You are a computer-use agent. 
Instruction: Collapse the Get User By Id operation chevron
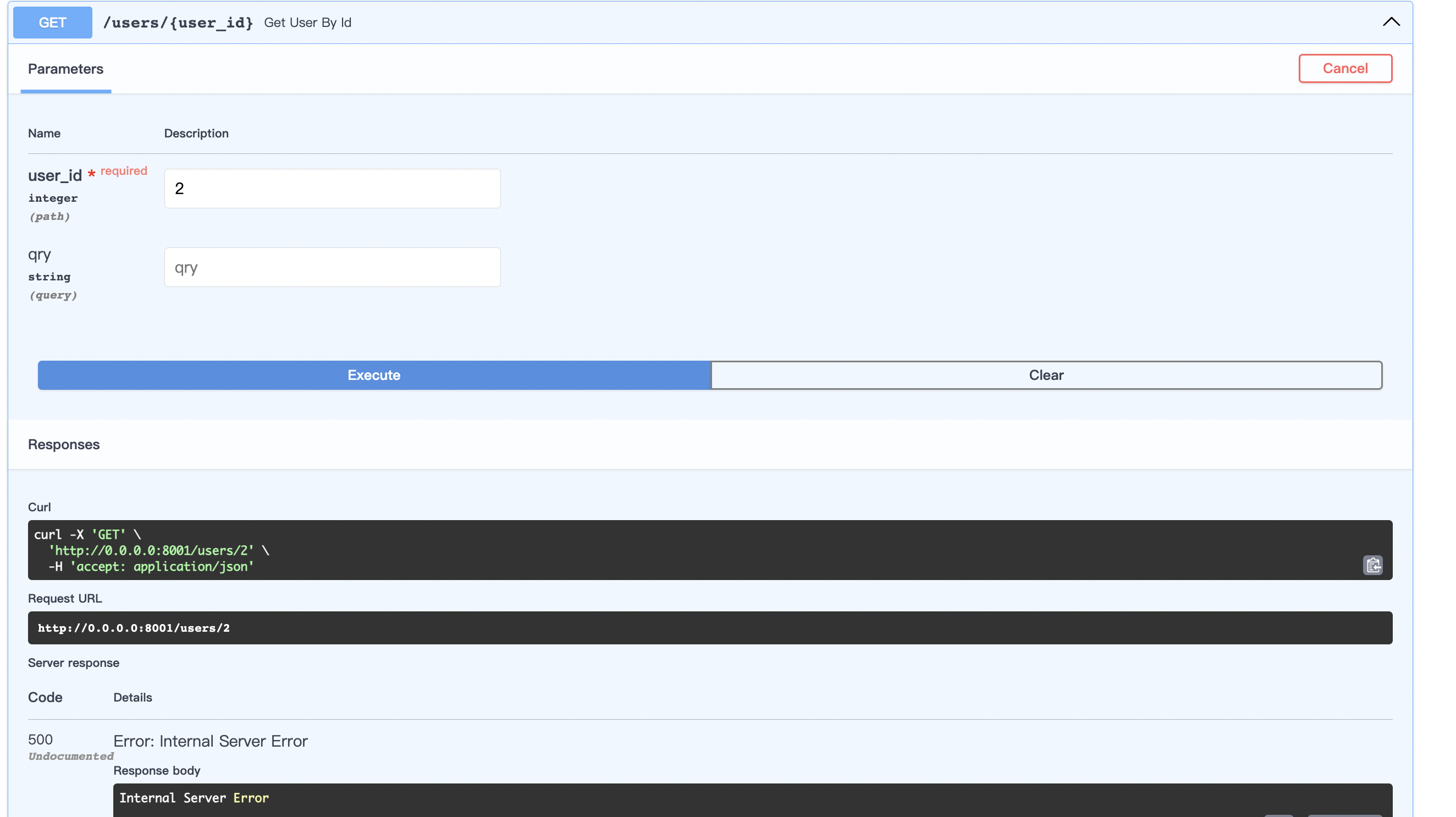pos(1391,22)
